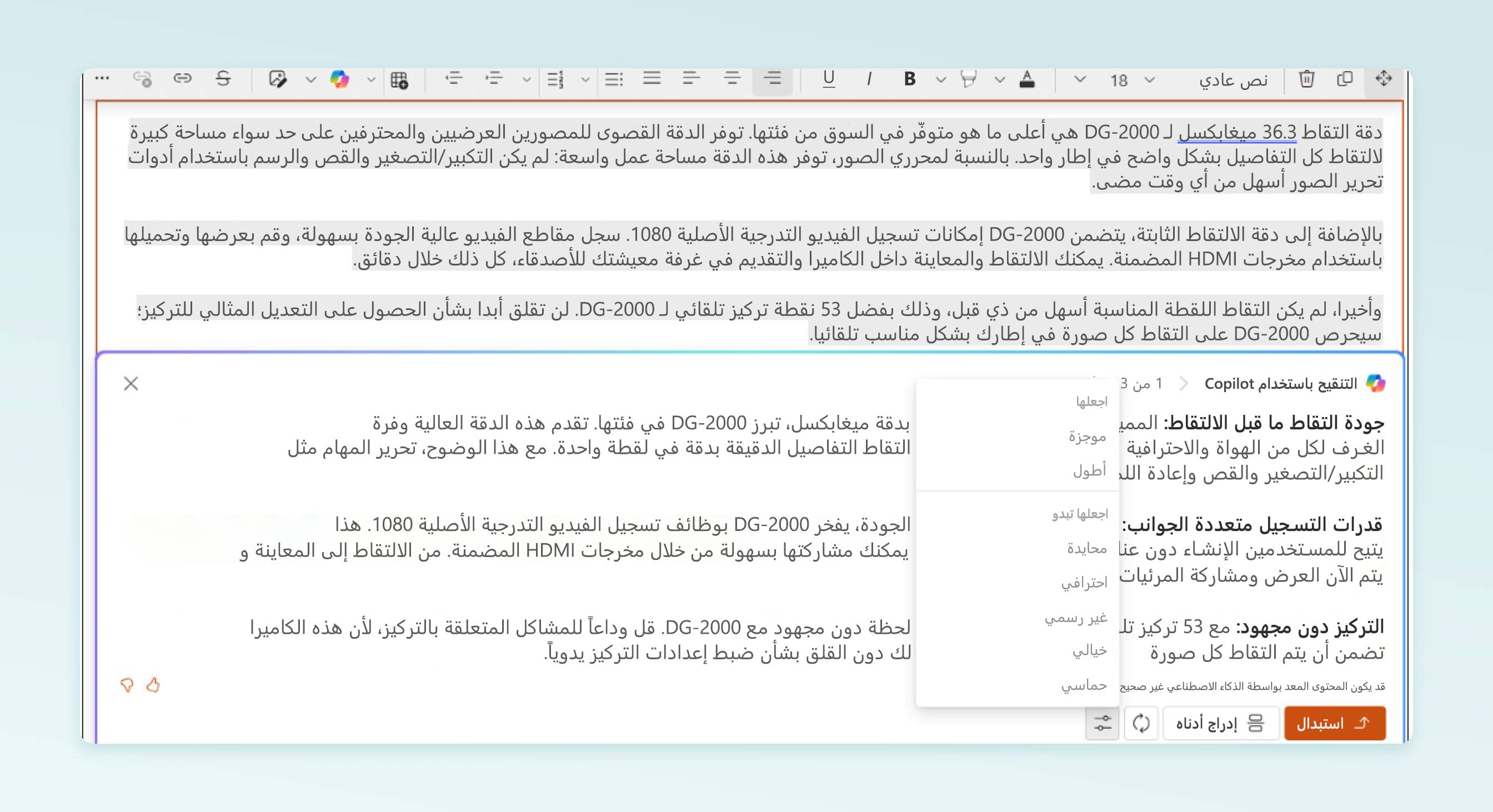Click the numbered list icon
The width and height of the screenshot is (1493, 812).
point(555,79)
